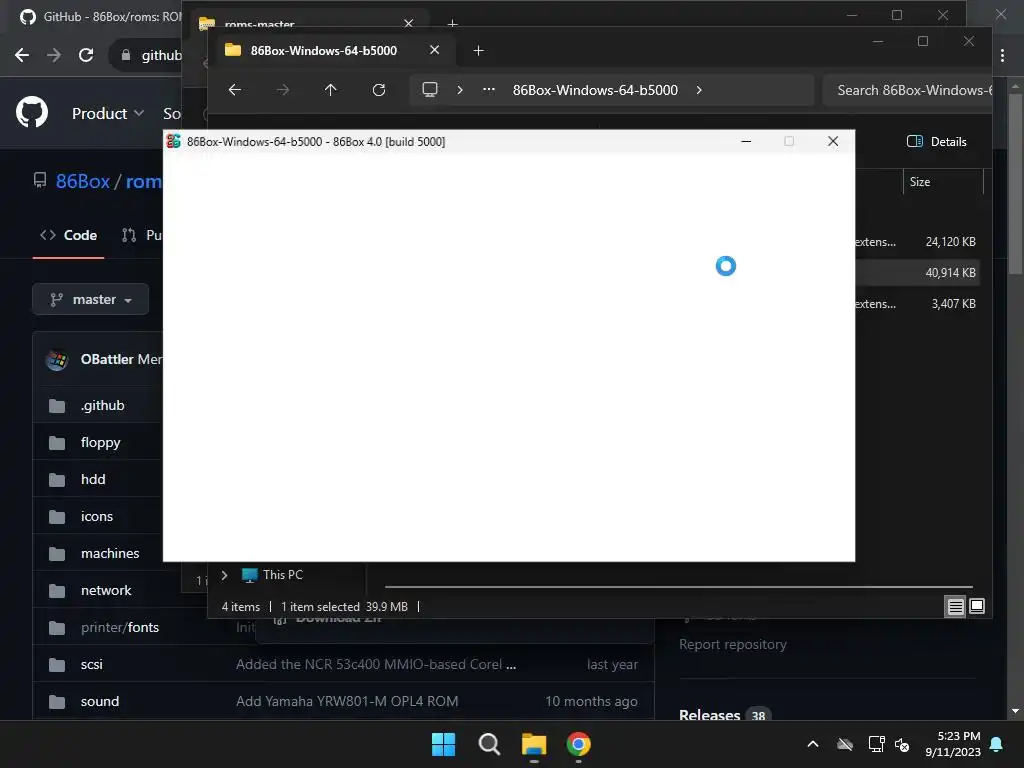Click the Search 86Box-Windows-64 field
The image size is (1024, 768).
tap(908, 90)
